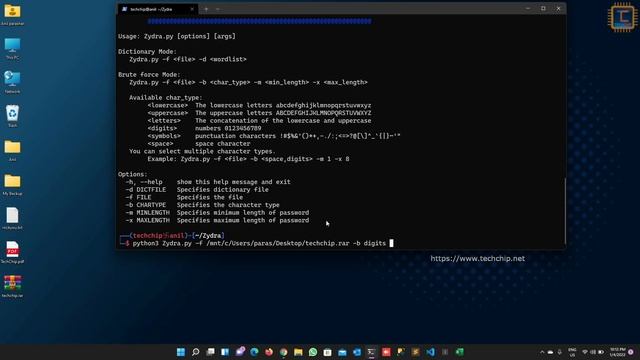Click the 'Brute force Mode:' heading

click(149, 75)
